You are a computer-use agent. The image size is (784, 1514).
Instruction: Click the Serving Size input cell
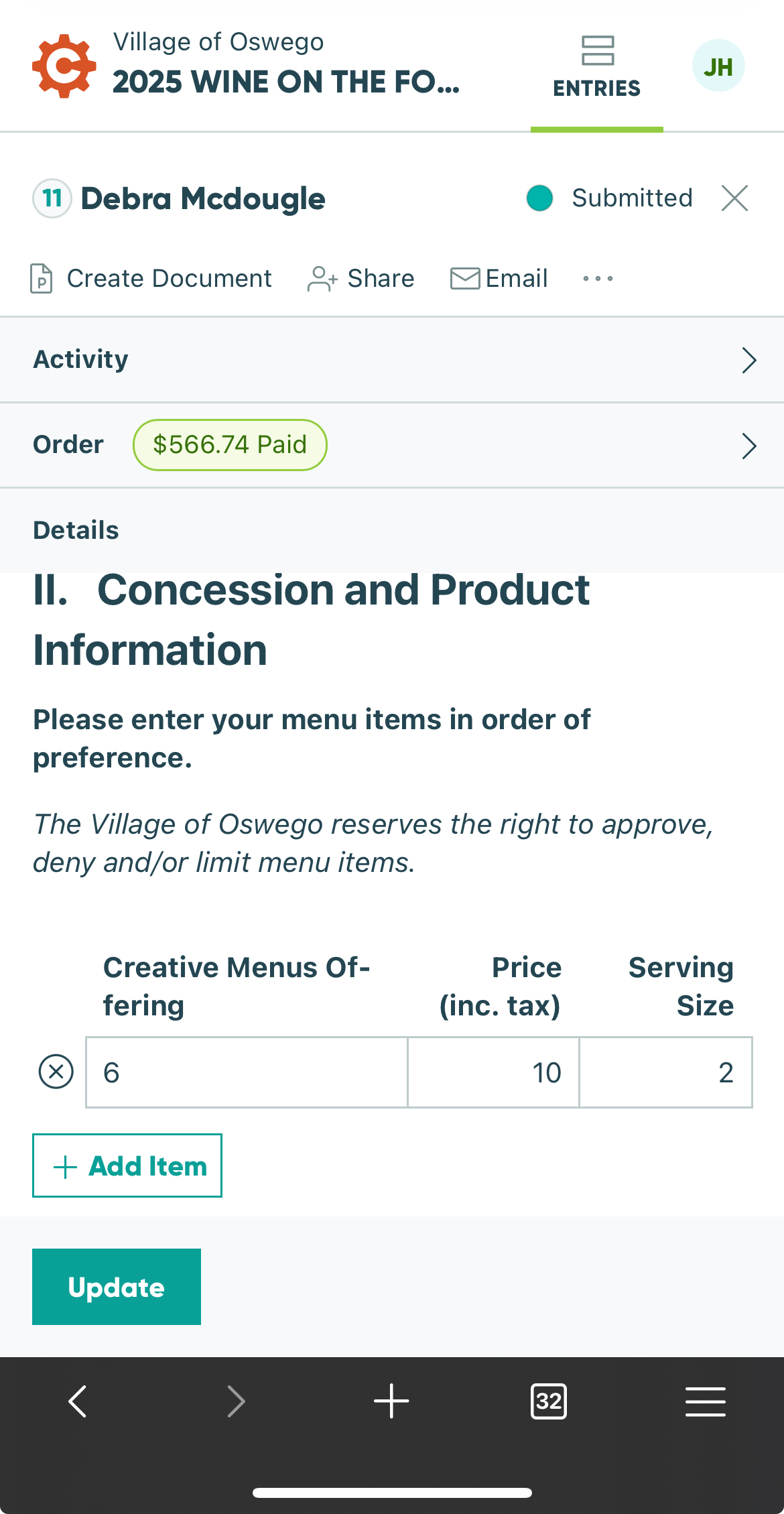coord(665,1072)
